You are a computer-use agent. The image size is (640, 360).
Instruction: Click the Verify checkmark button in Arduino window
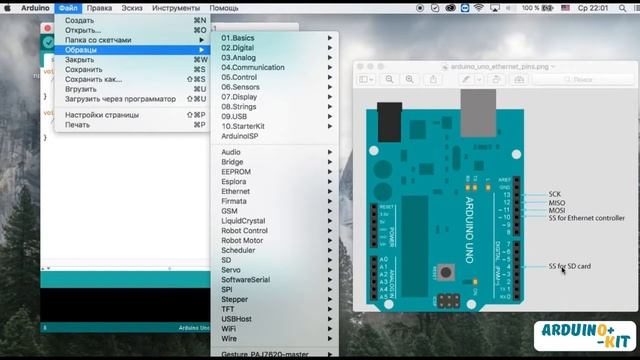[48, 42]
